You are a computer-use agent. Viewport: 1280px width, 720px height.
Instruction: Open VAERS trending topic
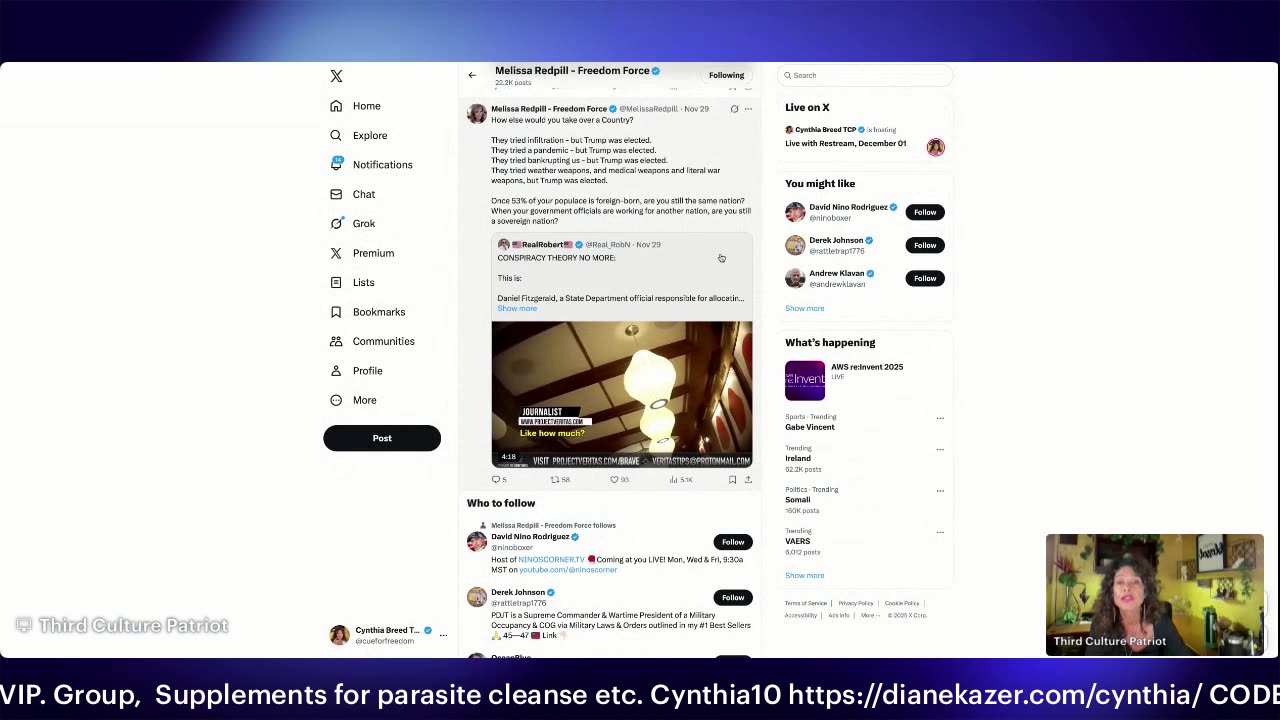tap(797, 541)
